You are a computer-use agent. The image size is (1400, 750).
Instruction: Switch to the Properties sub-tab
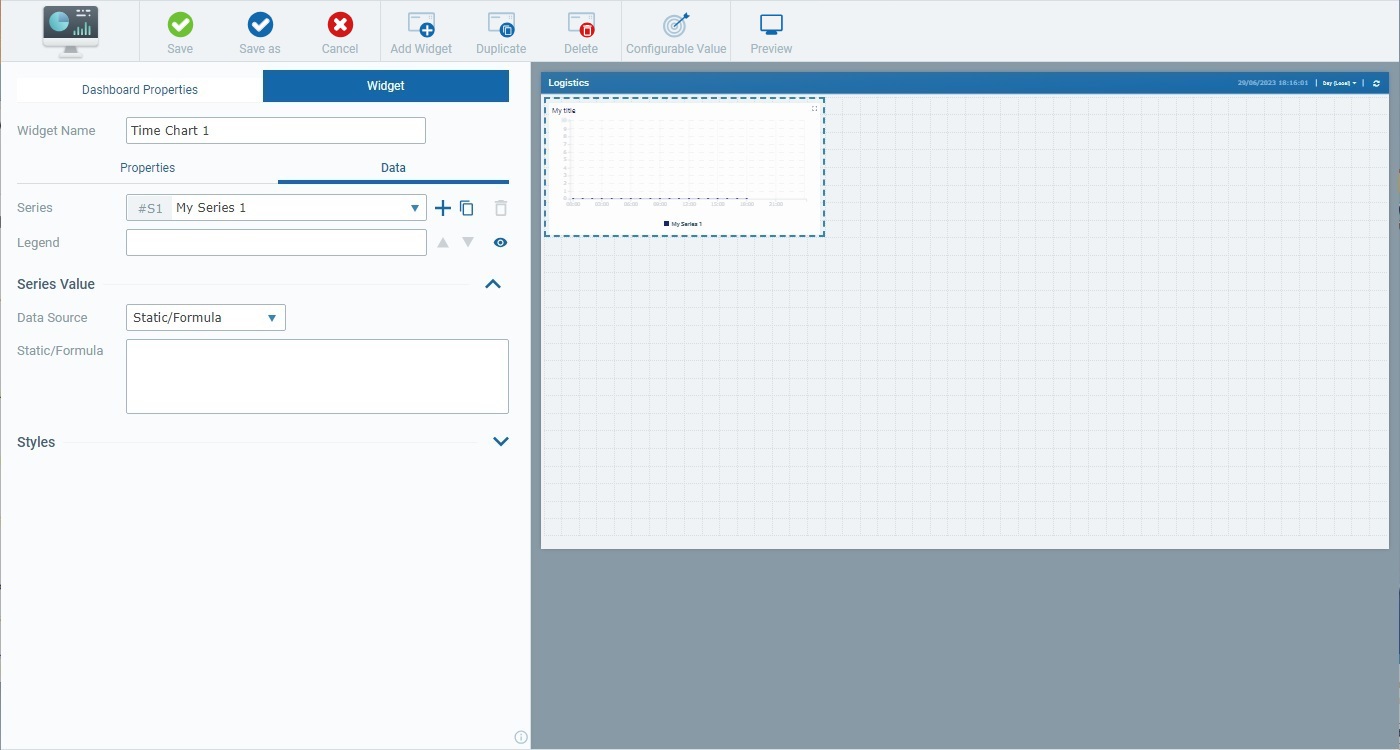point(147,168)
